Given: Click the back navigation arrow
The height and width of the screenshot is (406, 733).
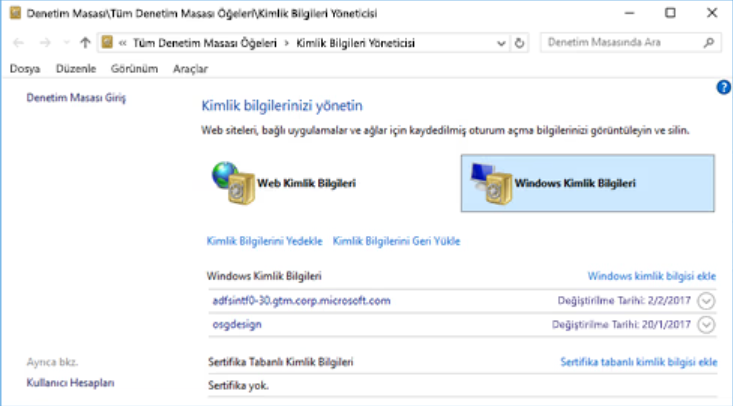Looking at the screenshot, I should click(19, 43).
